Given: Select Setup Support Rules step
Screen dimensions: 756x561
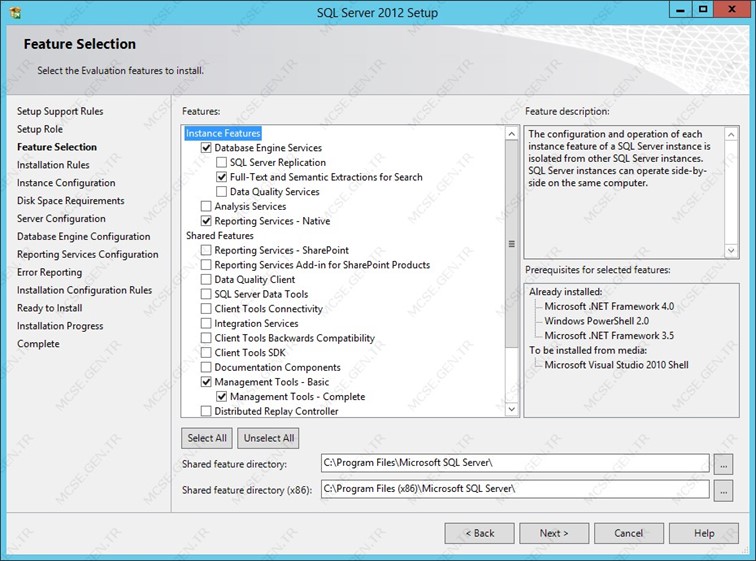Looking at the screenshot, I should tap(60, 111).
